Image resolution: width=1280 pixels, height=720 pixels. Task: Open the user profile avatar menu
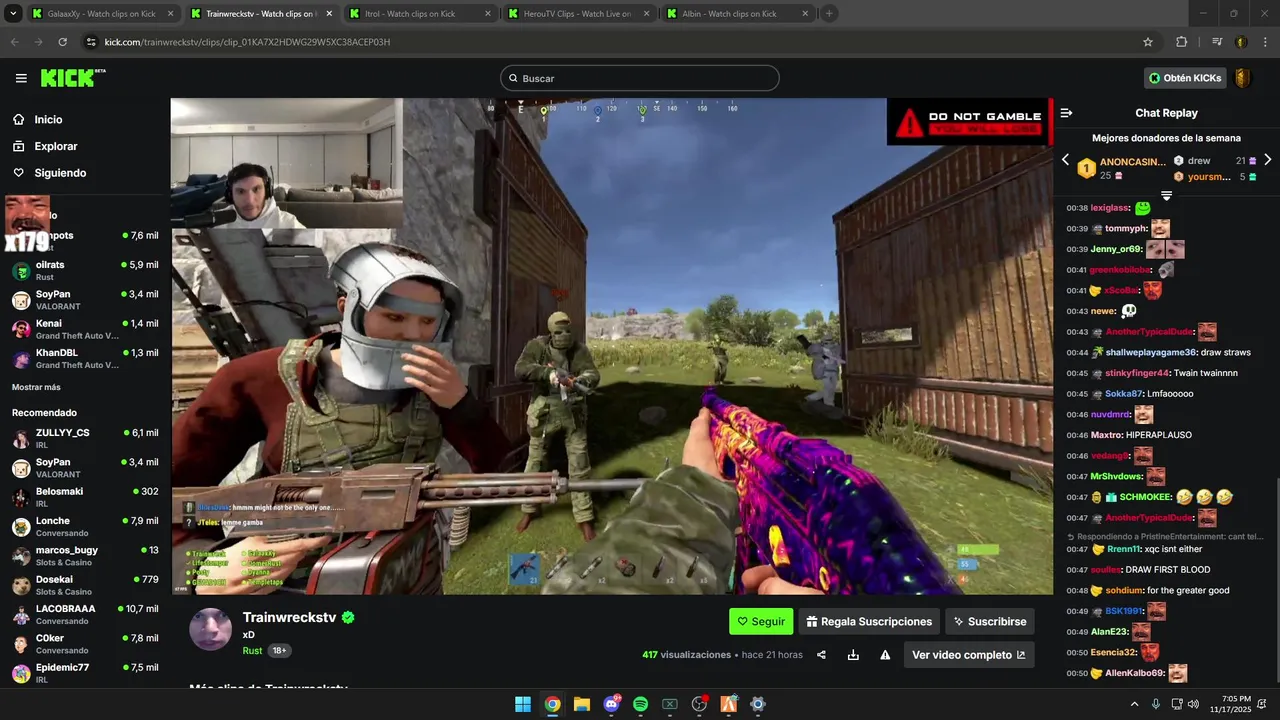[x=1243, y=78]
